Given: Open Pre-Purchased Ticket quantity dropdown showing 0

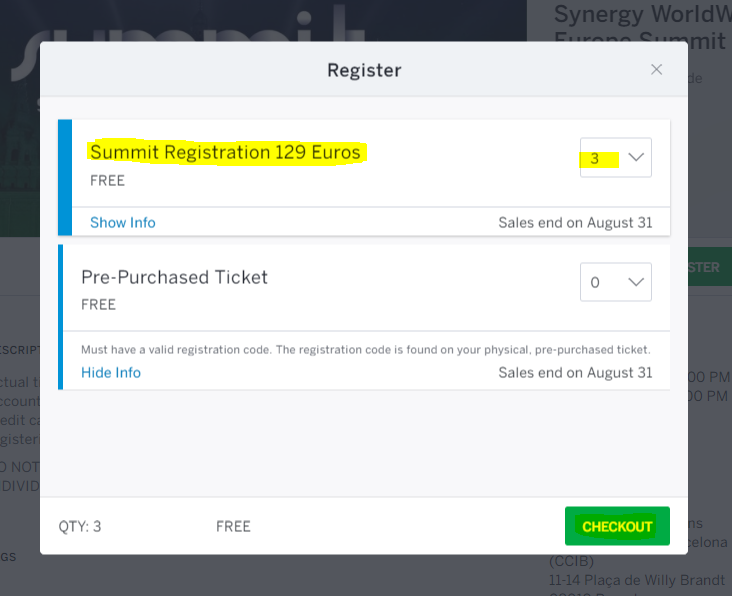Looking at the screenshot, I should click(x=616, y=282).
